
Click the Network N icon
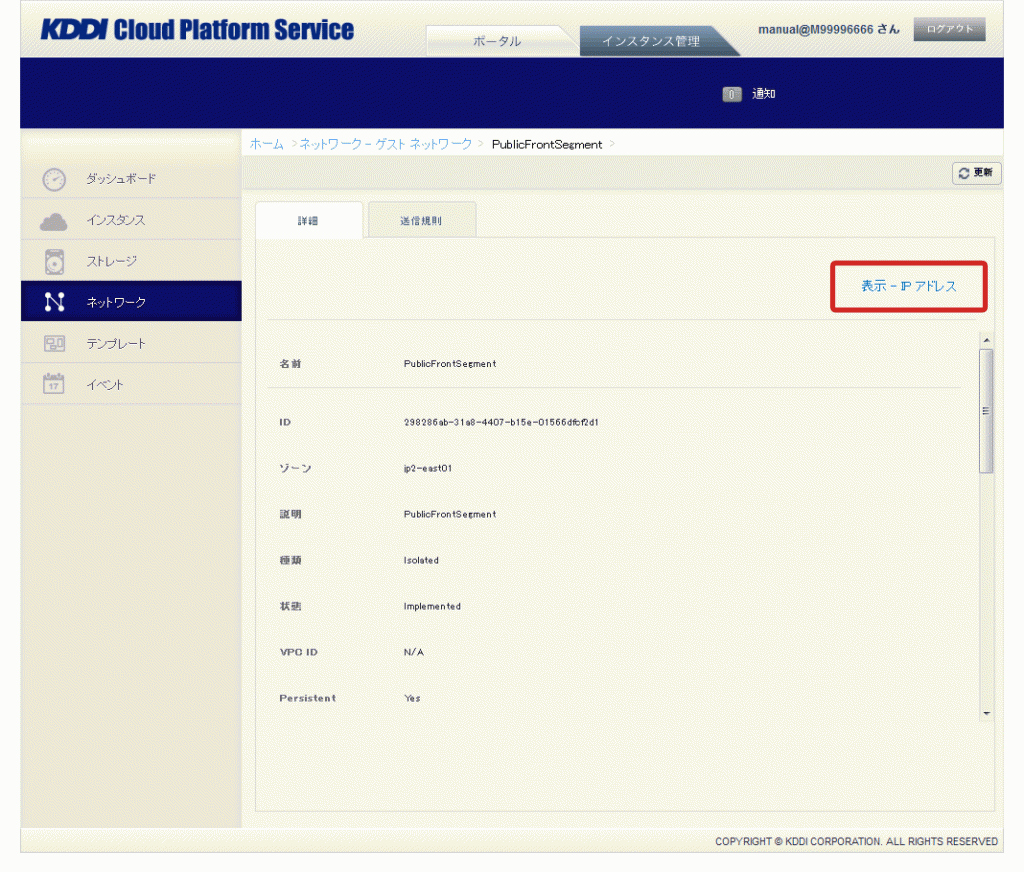[x=54, y=302]
